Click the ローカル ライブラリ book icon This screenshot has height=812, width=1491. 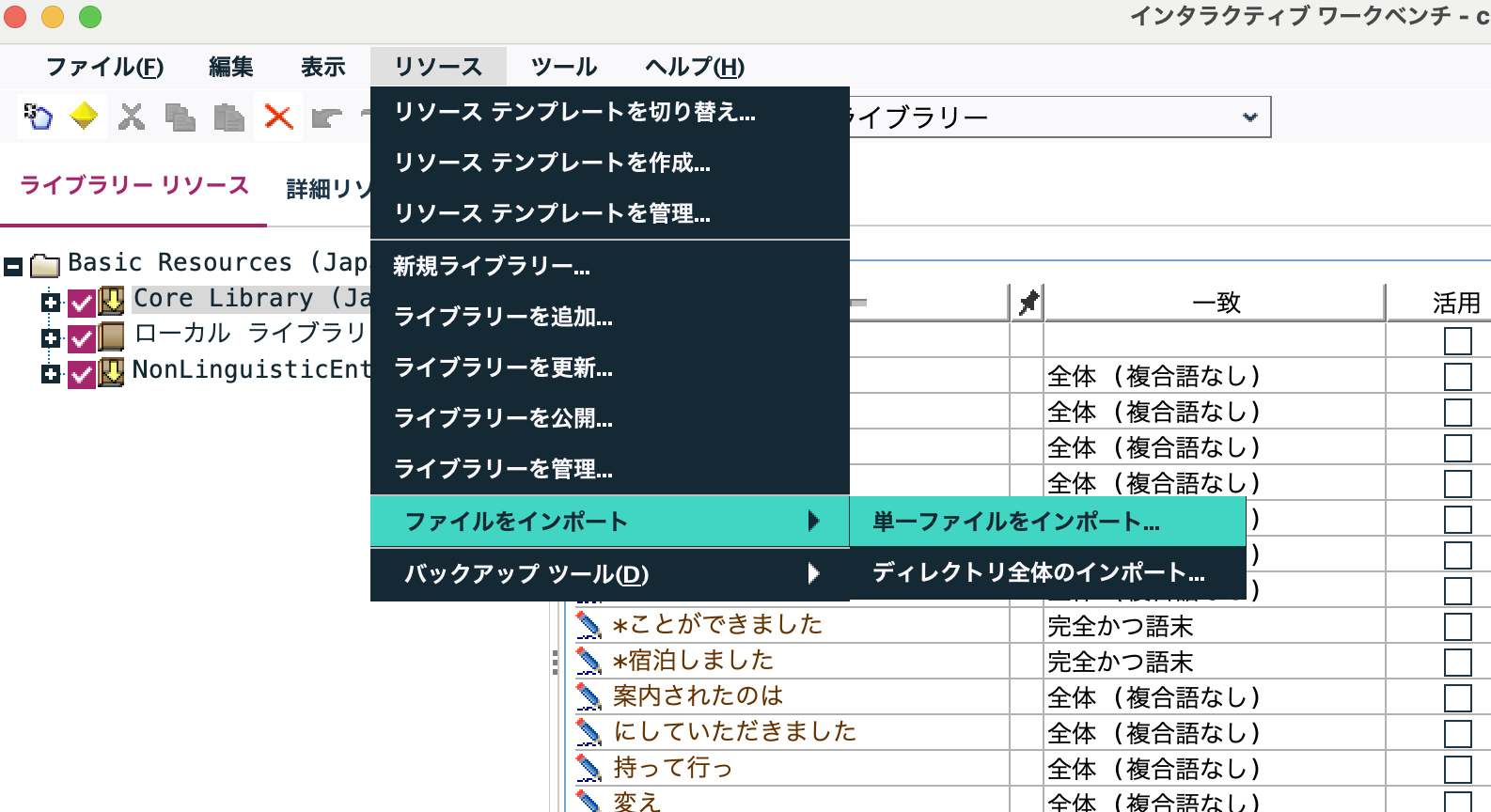click(112, 336)
